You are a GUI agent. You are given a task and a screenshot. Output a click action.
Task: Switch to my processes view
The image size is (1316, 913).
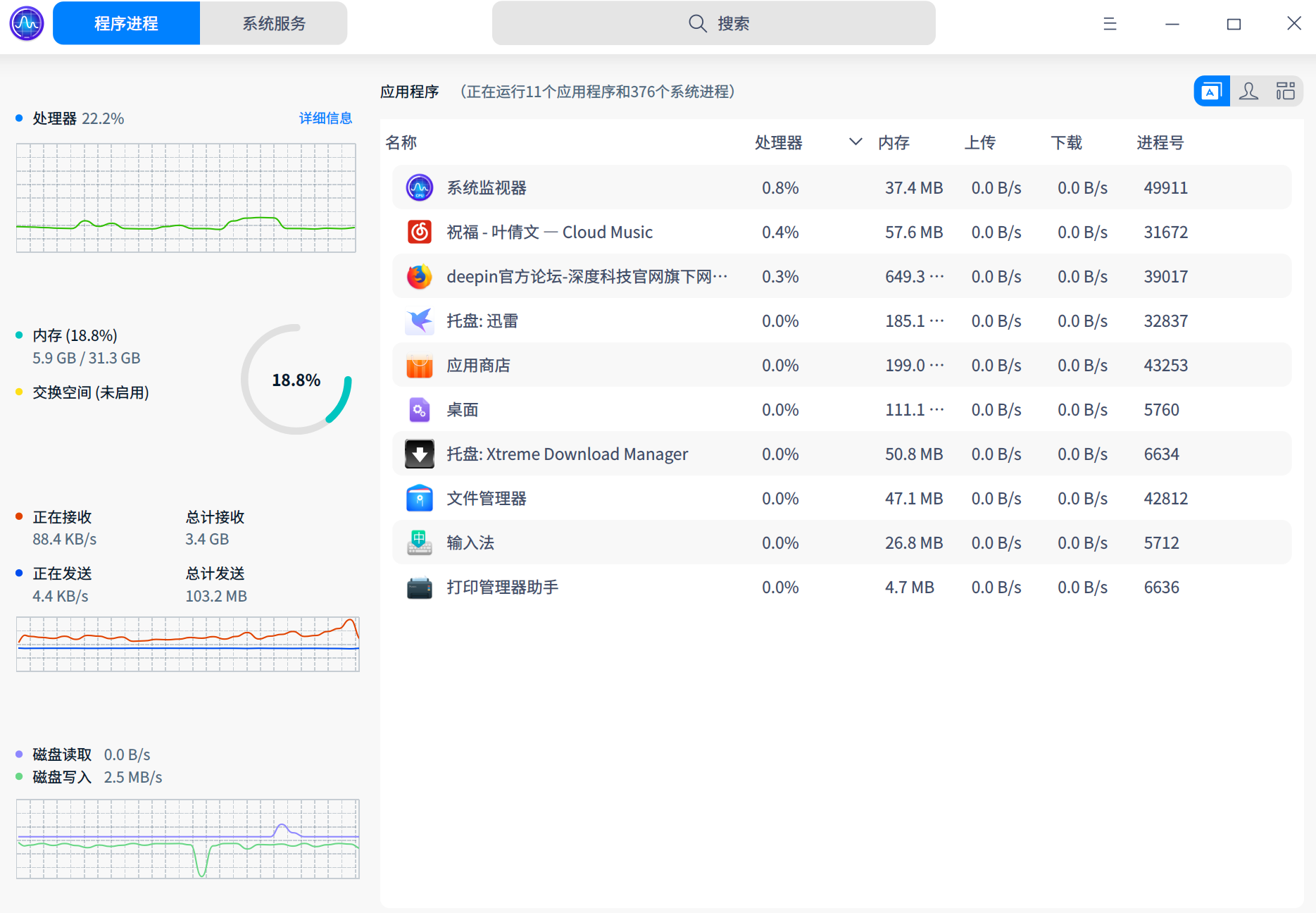click(x=1248, y=91)
